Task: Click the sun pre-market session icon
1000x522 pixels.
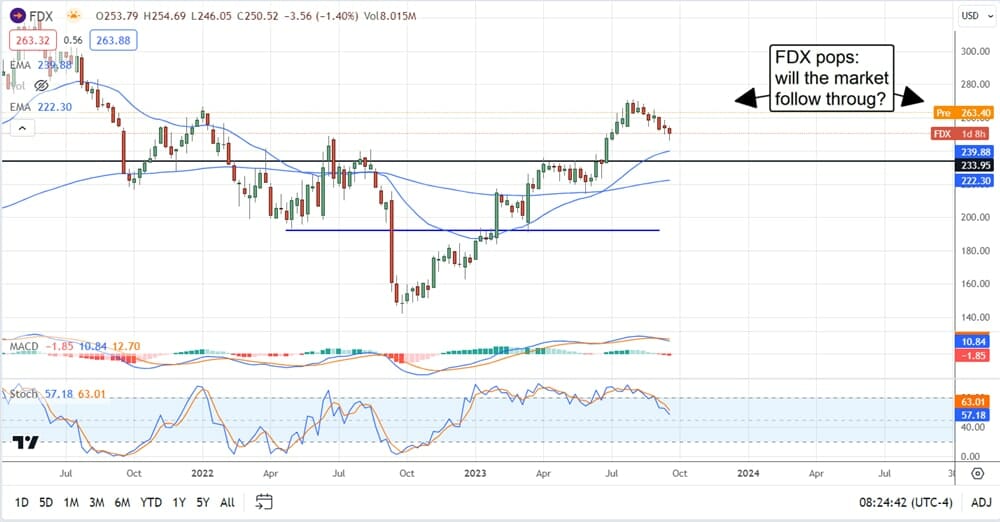Action: coord(74,17)
